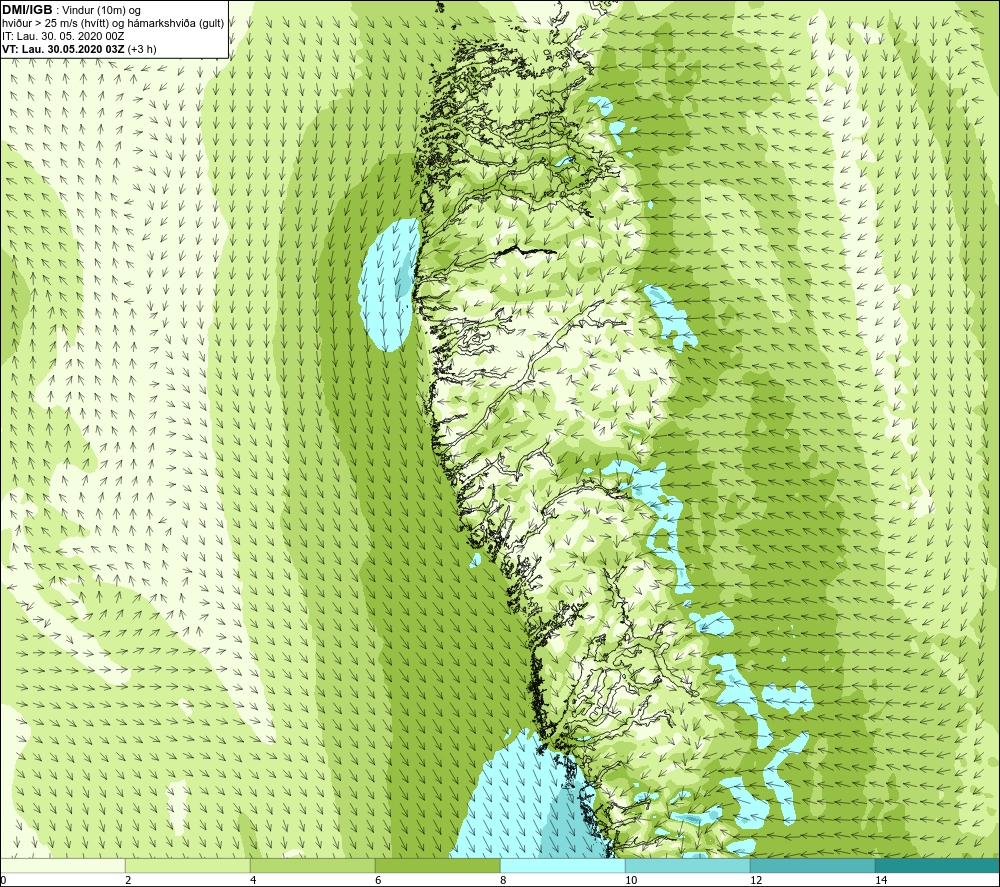Click the 8–10 m/s light cyan colorbar segment
Image resolution: width=1000 pixels, height=887 pixels.
point(562,865)
